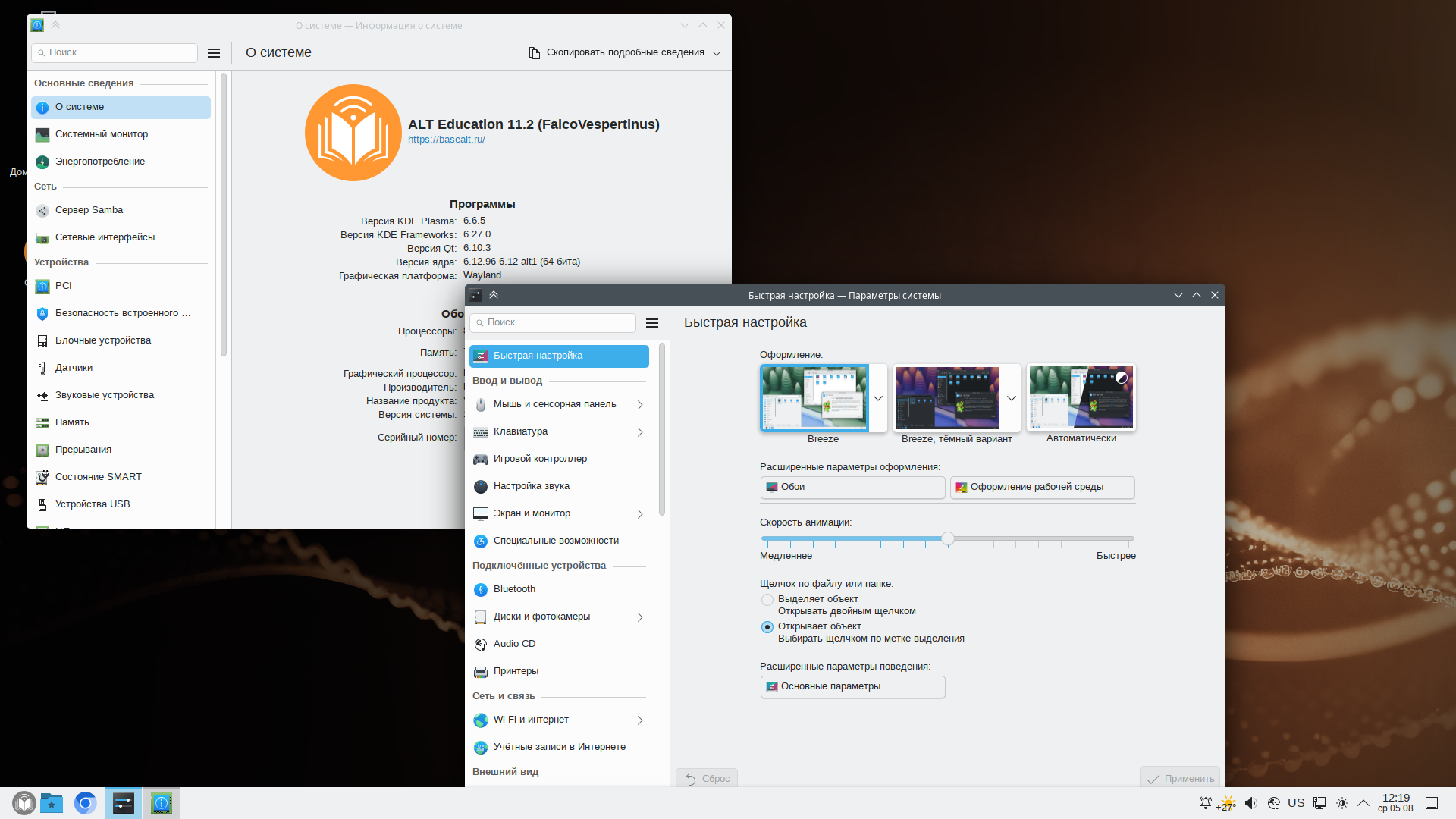Switch to System Settings taskbar entry
Viewport: 1456px width, 819px height.
coord(124,802)
